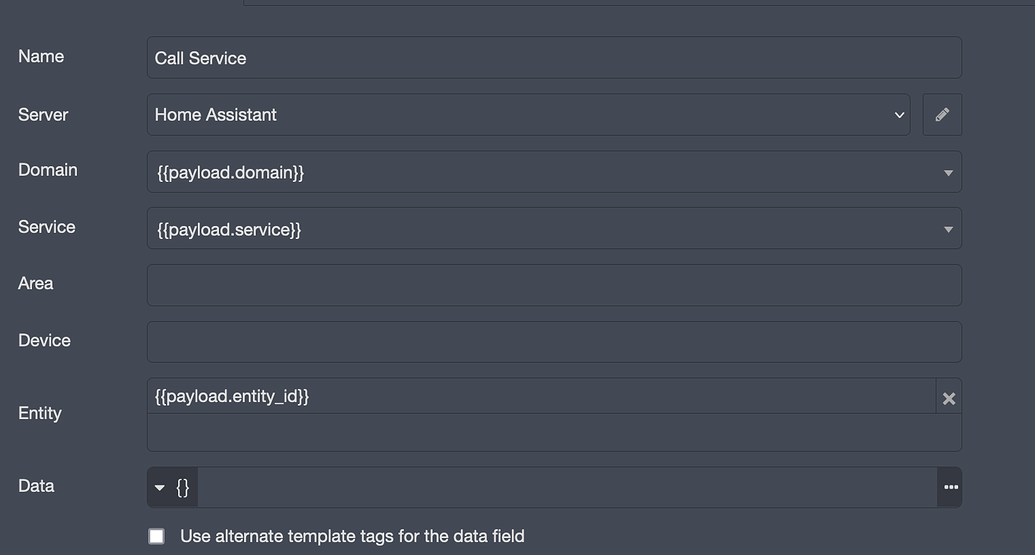Click the Service field text {{payload.service}}
The width and height of the screenshot is (1035, 555).
229,230
